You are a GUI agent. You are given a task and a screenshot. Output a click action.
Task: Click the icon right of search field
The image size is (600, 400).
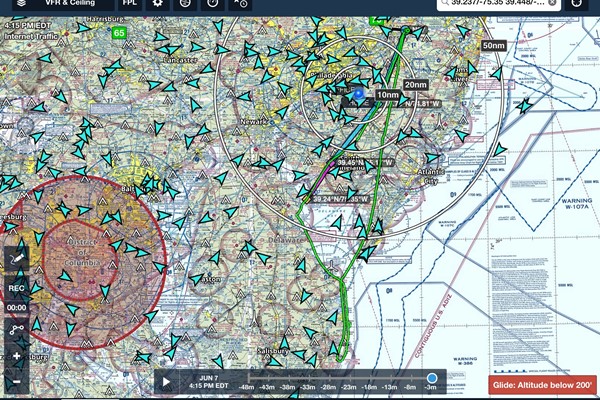577,5
